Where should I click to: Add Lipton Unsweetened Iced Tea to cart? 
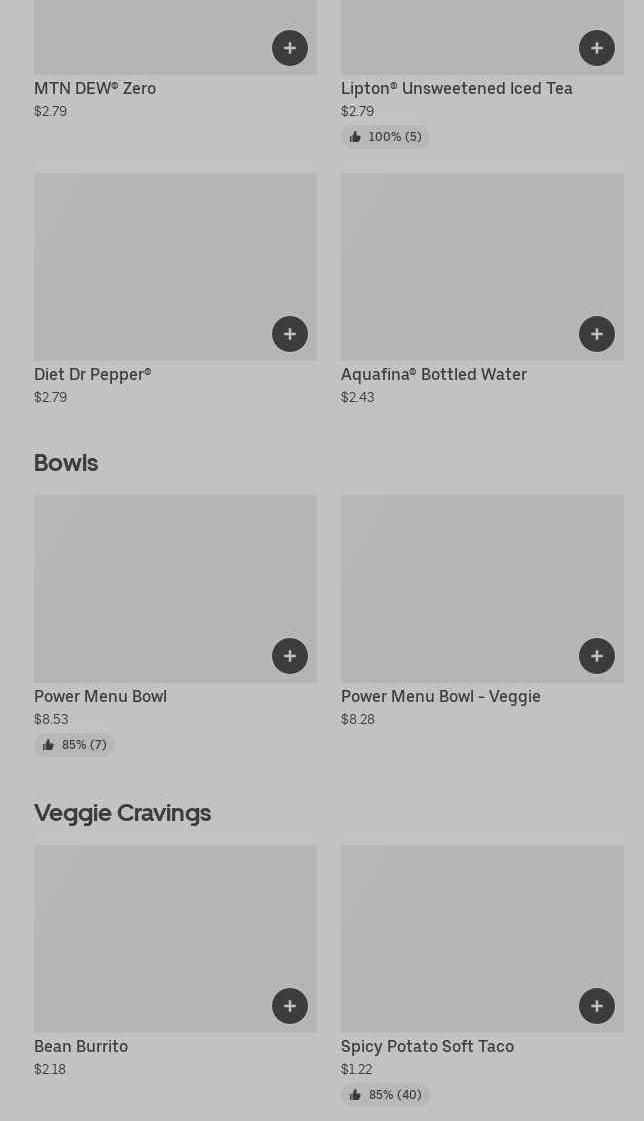597,48
